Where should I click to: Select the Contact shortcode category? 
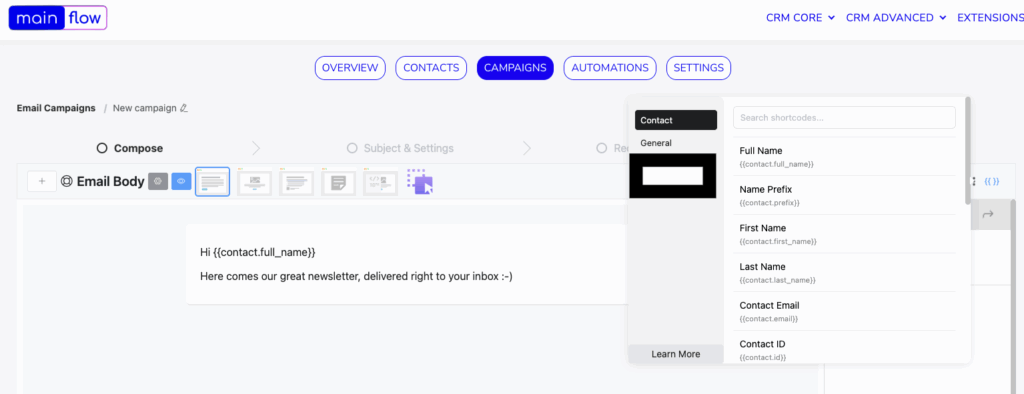coord(676,120)
